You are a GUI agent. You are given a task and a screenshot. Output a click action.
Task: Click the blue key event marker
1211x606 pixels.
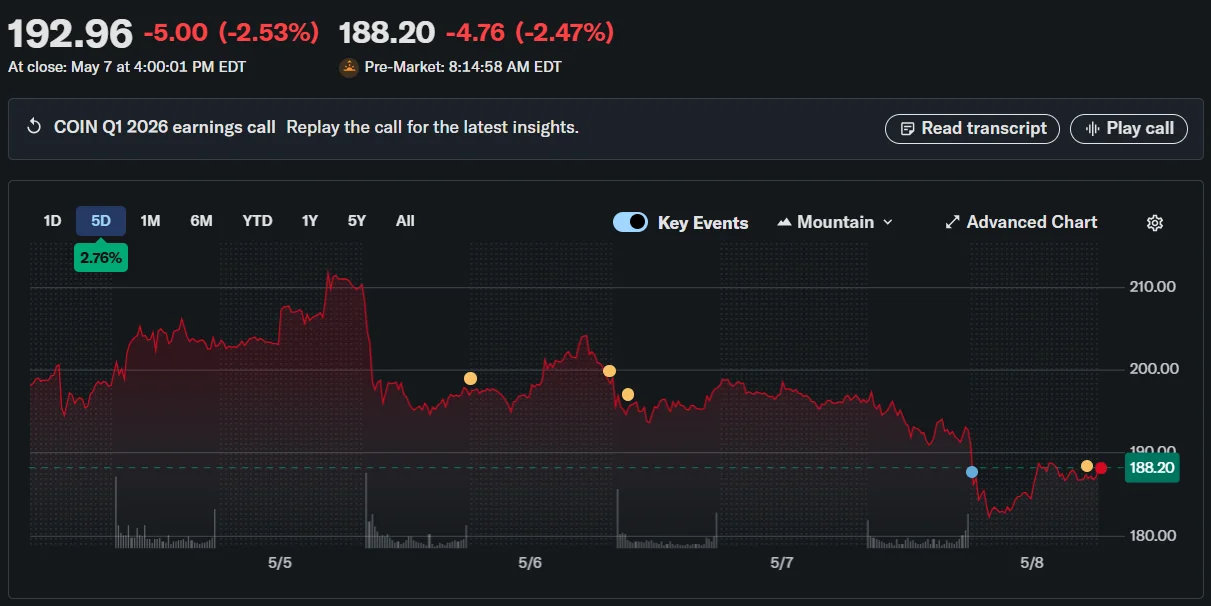pyautogui.click(x=972, y=471)
